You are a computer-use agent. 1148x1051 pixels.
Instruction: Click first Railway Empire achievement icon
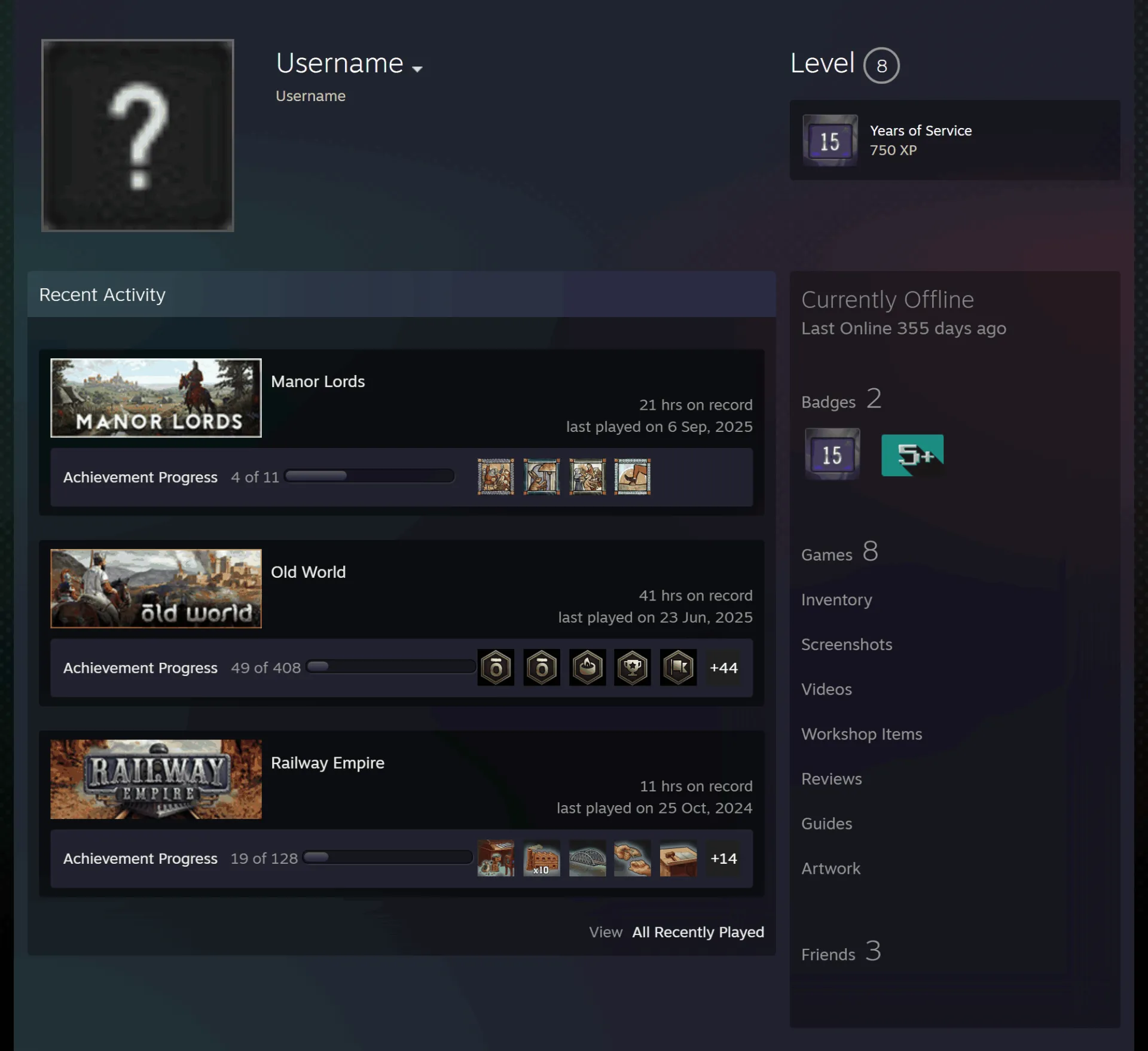tap(496, 858)
